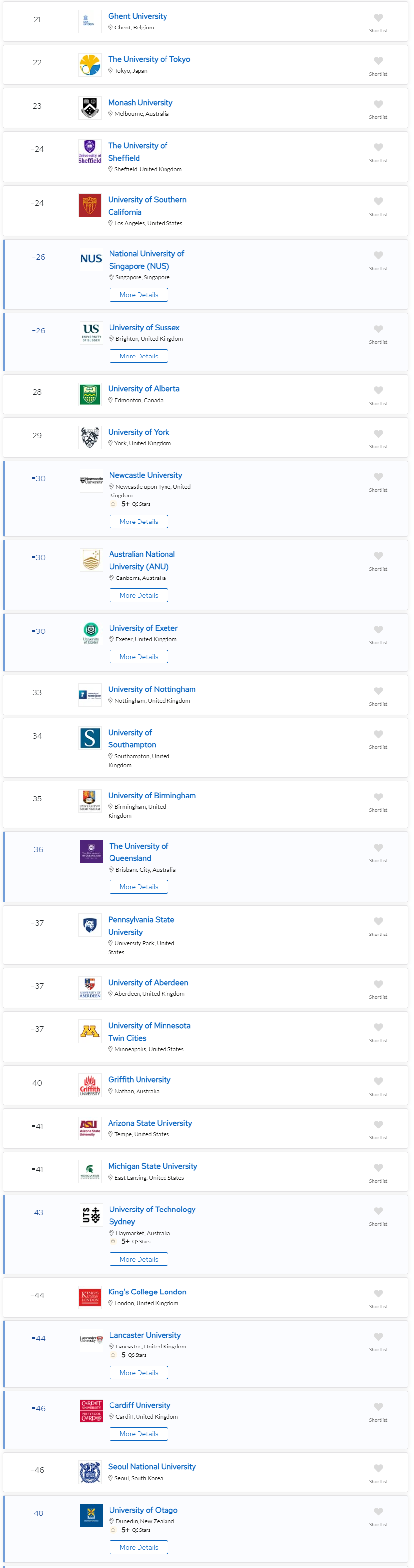This screenshot has height=1568, width=414.
Task: Click the University of Southampton logo
Action: 89,738
